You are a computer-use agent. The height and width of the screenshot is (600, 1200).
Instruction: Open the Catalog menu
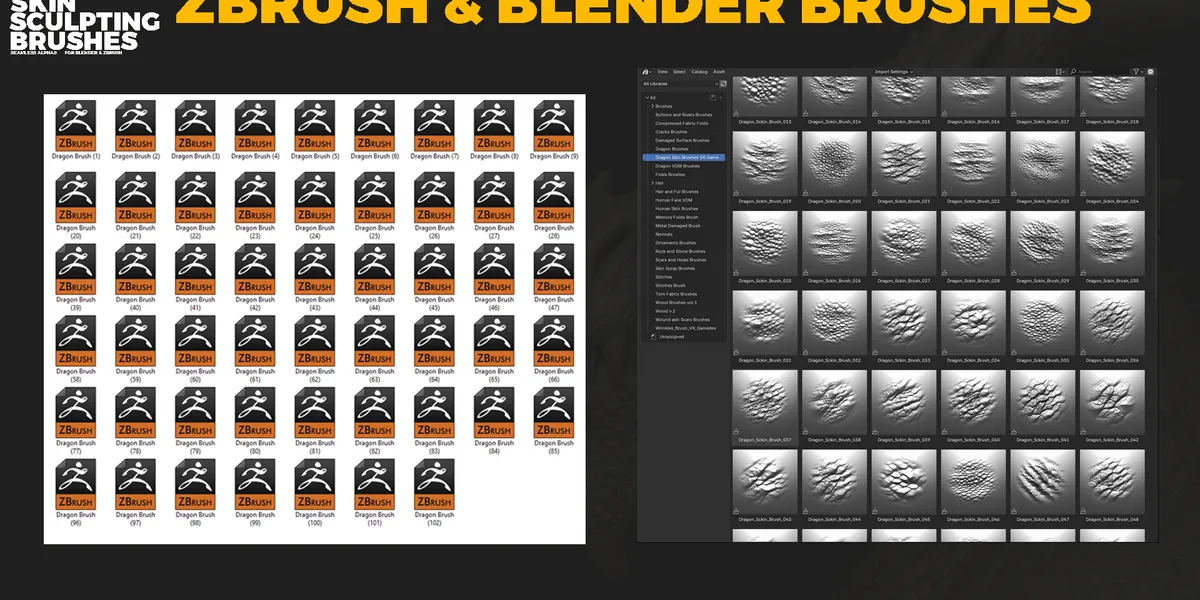click(x=698, y=70)
